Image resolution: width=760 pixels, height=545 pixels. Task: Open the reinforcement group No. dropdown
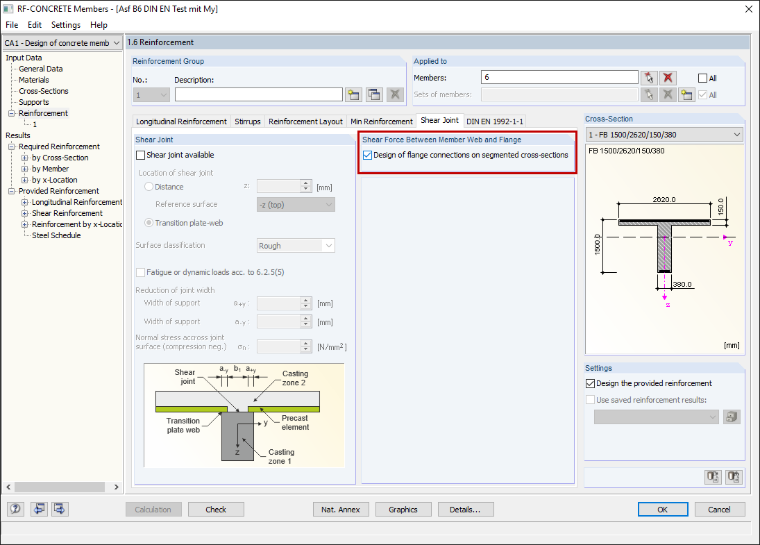[x=151, y=95]
